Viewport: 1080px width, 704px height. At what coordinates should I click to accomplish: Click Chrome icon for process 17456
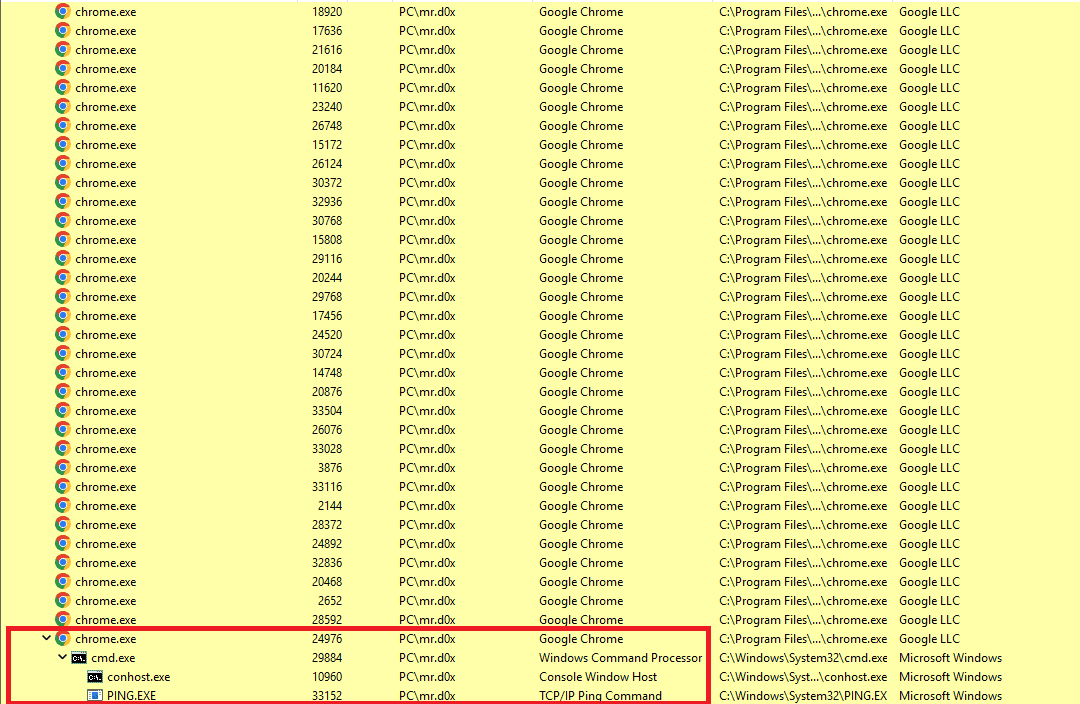[x=63, y=315]
